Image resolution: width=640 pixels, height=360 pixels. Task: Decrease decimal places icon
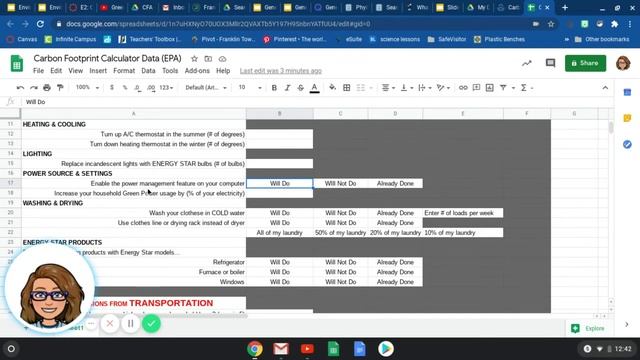coord(138,88)
